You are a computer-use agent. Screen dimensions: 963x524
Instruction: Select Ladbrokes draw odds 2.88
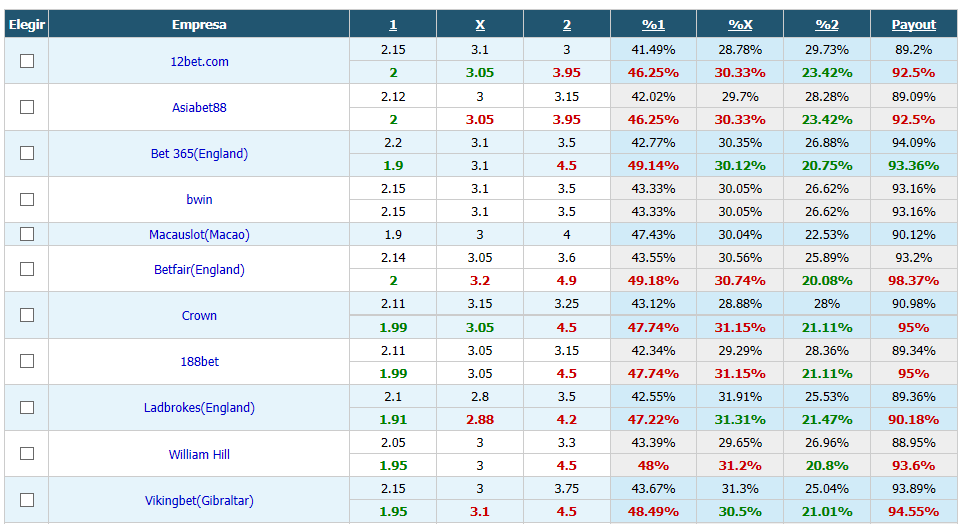click(480, 420)
